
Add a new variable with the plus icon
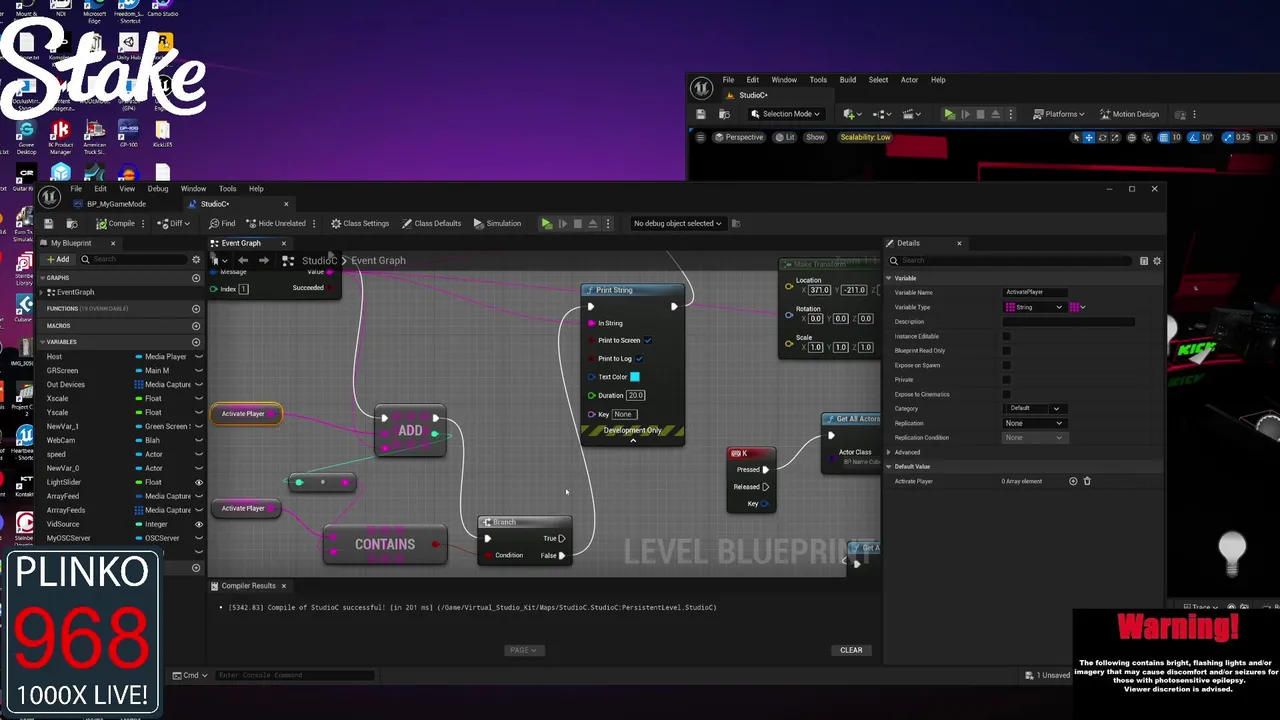(x=196, y=342)
